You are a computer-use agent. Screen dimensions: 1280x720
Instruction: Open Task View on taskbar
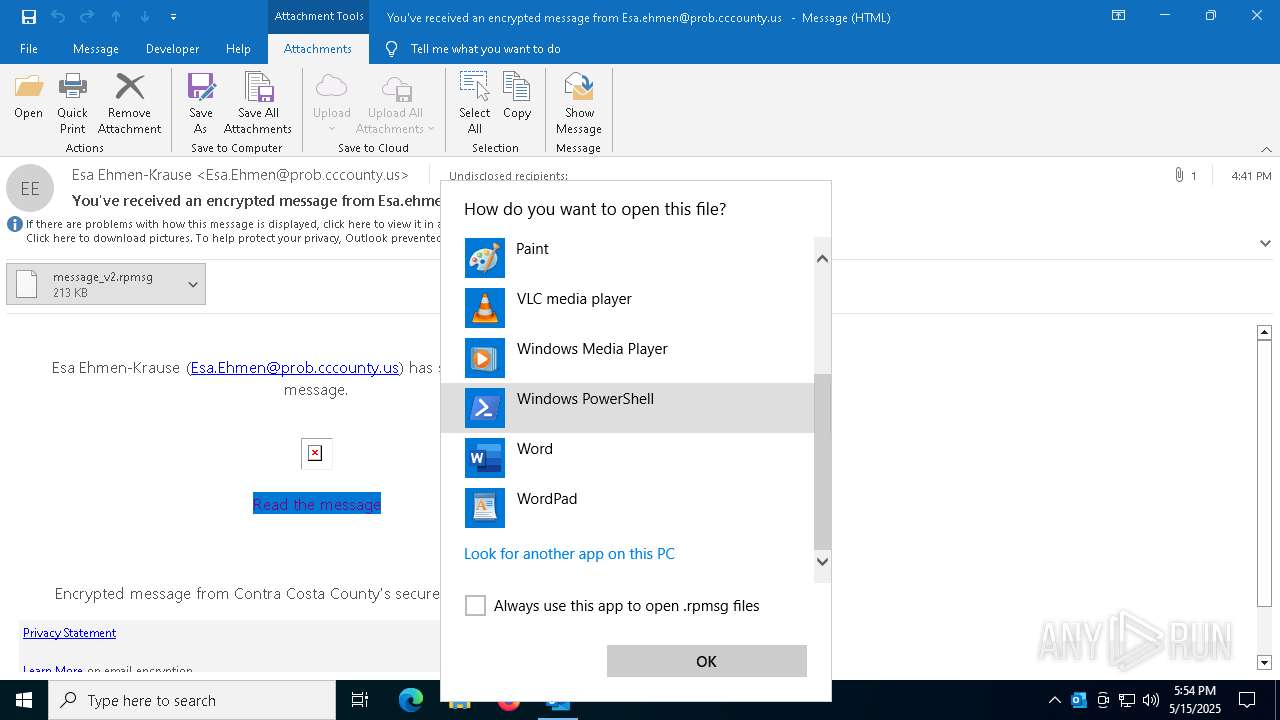pos(360,700)
